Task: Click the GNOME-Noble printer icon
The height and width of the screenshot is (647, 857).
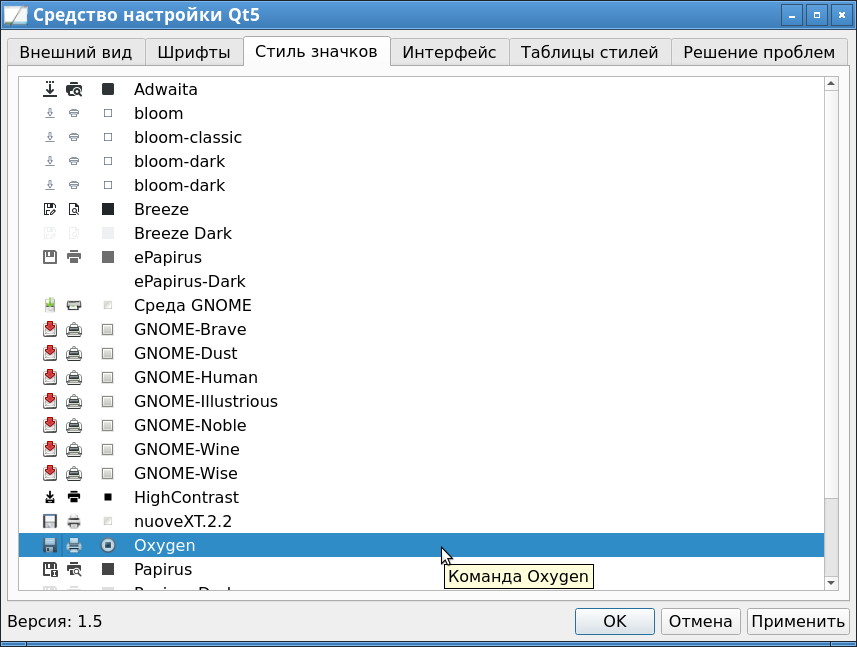Action: (74, 426)
